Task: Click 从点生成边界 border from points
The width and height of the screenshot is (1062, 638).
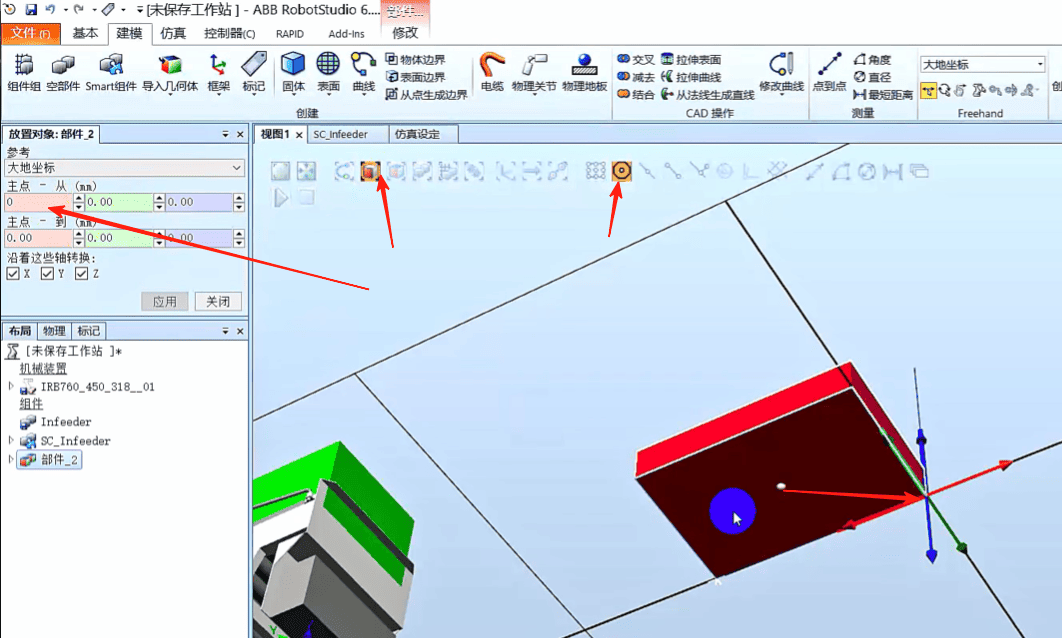Action: (427, 95)
